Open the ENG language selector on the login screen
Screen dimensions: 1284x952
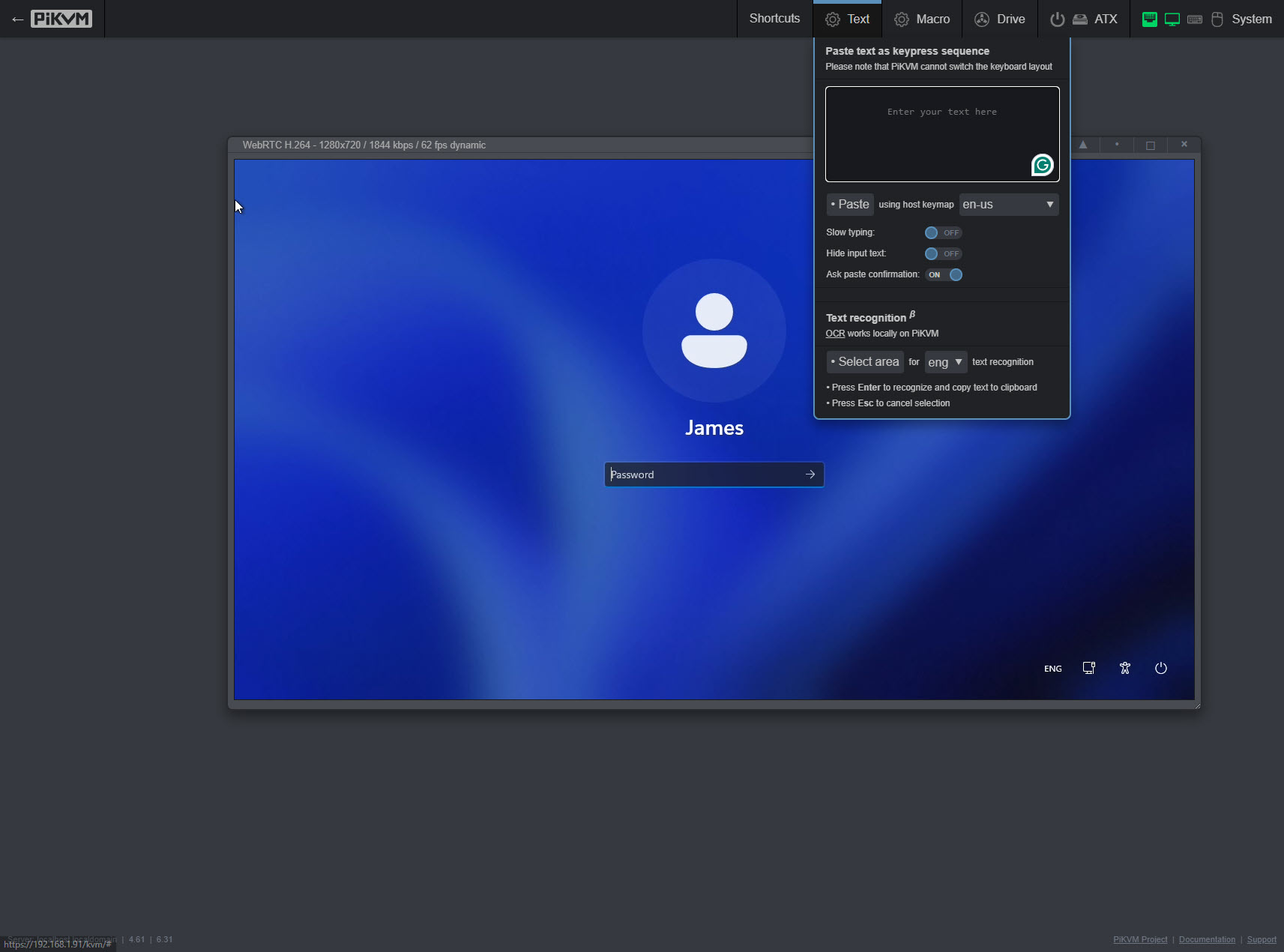click(x=1052, y=668)
